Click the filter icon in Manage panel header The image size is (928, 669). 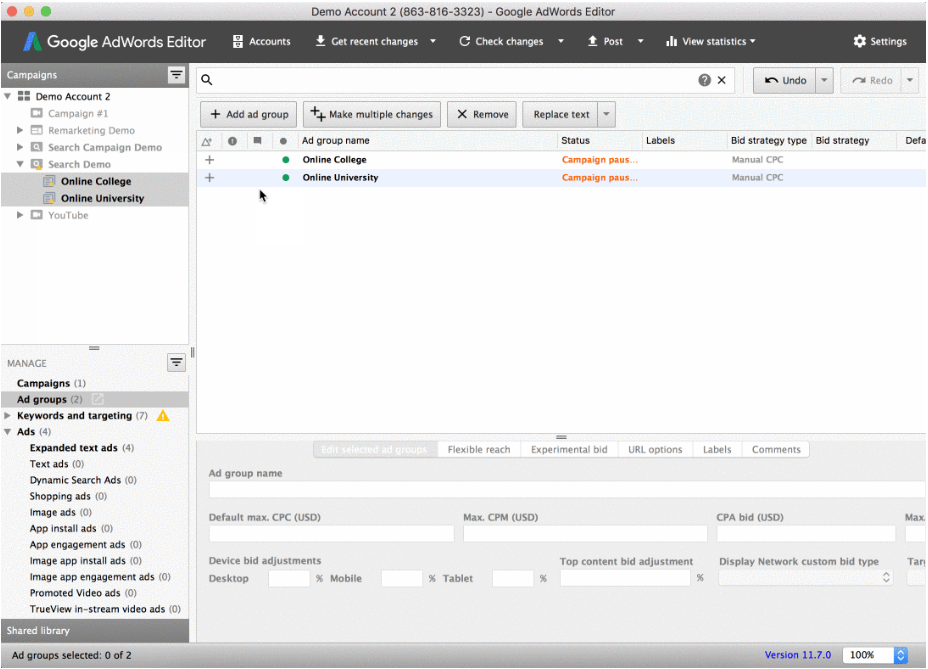pos(176,363)
